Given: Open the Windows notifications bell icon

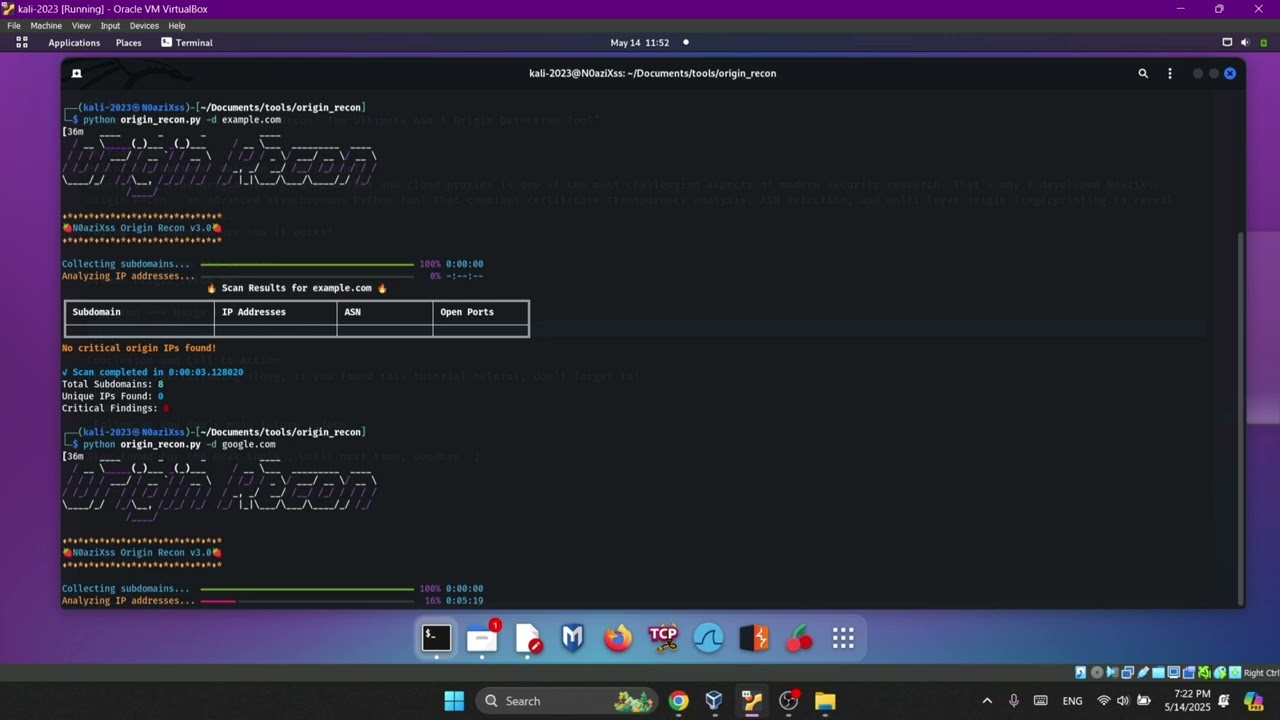Looking at the screenshot, I should (x=1226, y=701).
